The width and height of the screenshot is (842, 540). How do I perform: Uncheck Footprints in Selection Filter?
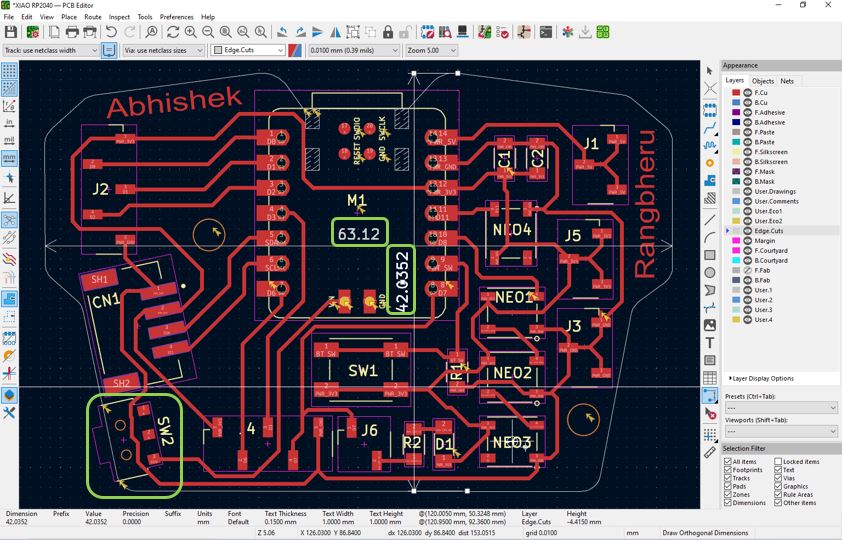(x=728, y=470)
